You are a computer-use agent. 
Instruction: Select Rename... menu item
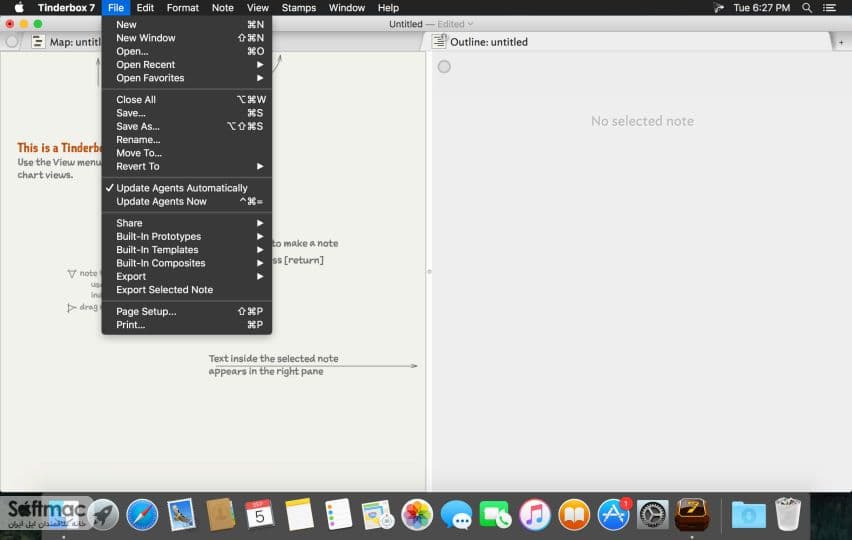pos(186,140)
